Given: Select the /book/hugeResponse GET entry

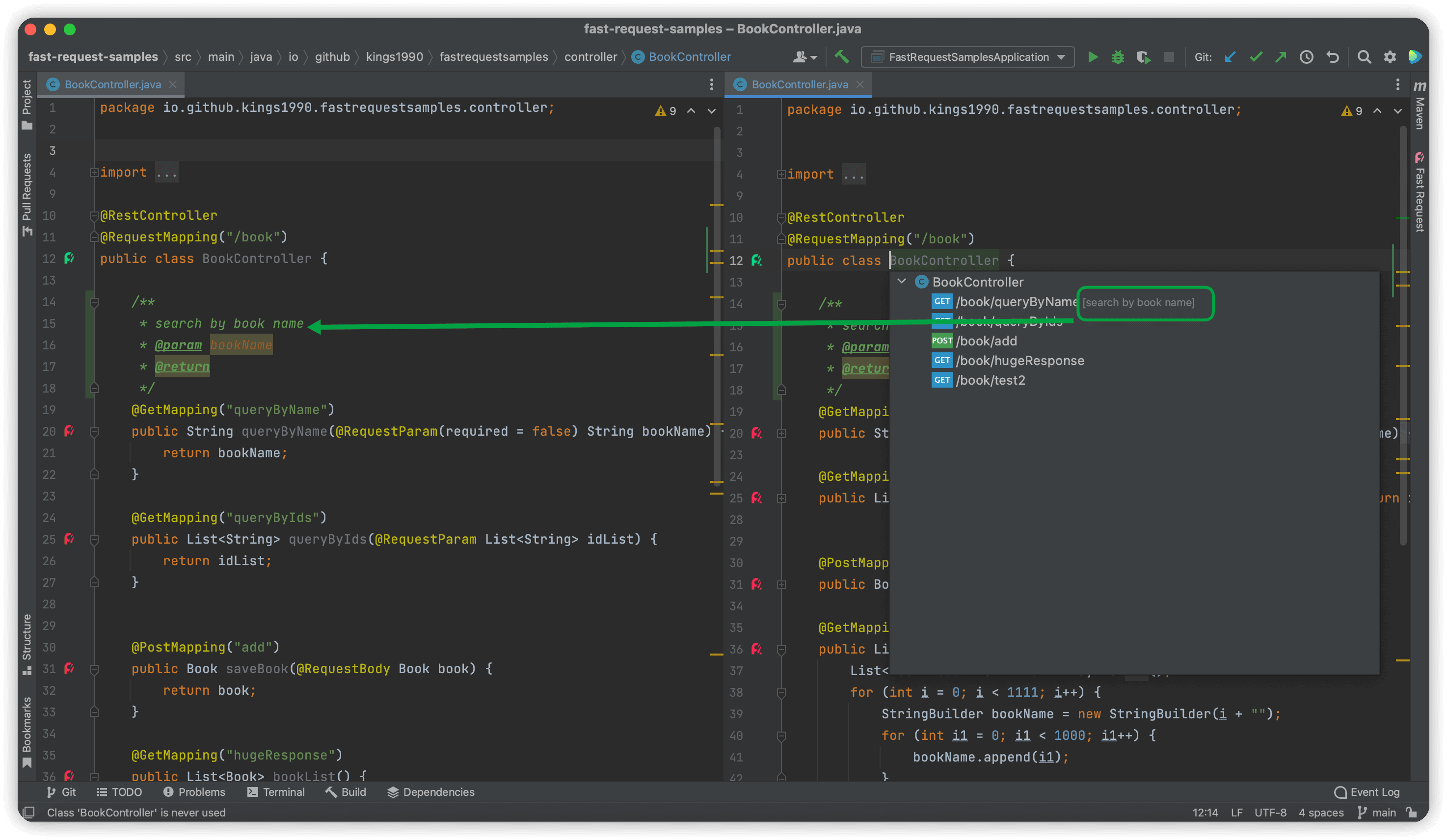Looking at the screenshot, I should click(1019, 361).
